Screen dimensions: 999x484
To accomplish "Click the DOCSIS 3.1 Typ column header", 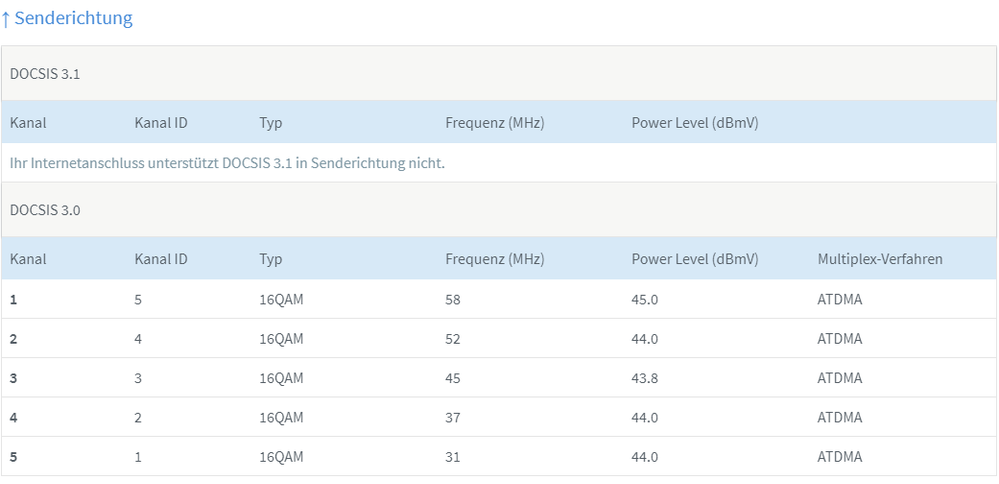I will tap(270, 123).
